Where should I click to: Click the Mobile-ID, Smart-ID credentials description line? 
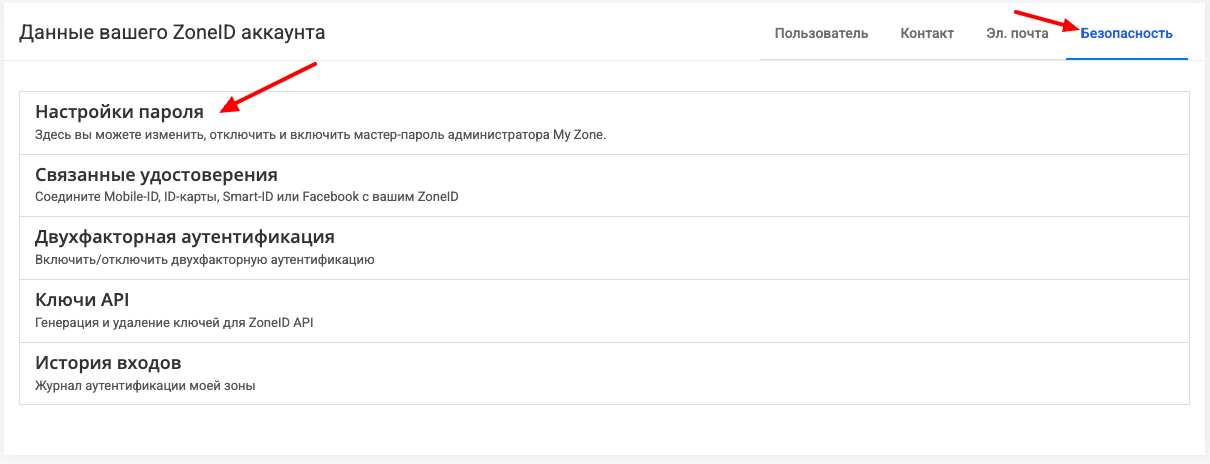(x=246, y=197)
